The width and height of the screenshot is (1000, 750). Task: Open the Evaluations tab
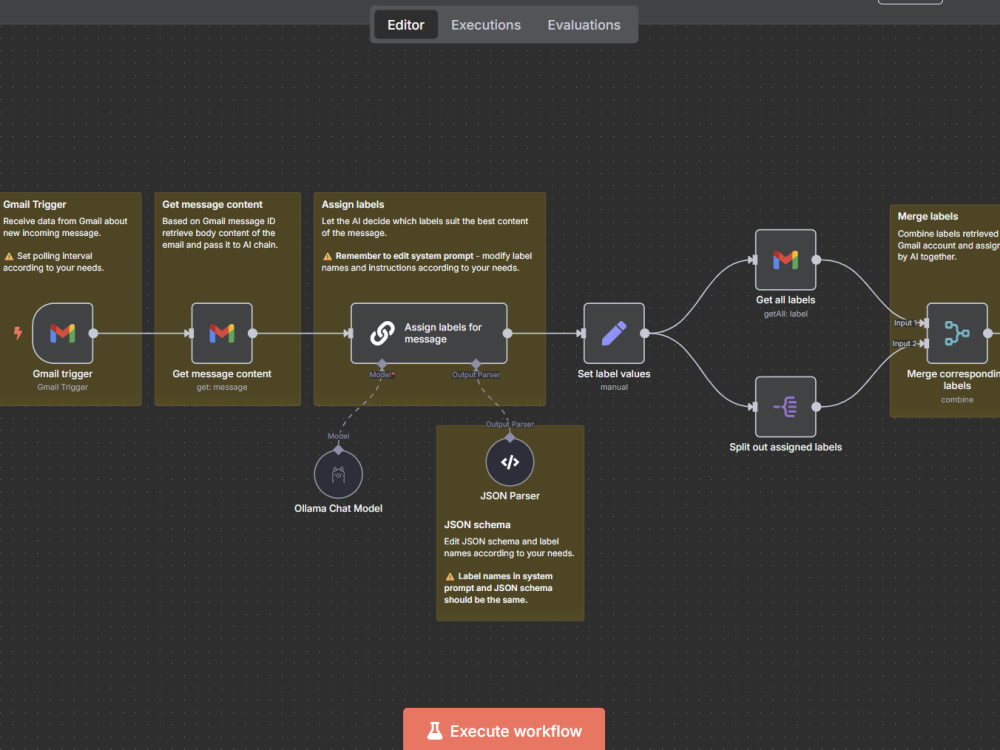tap(584, 25)
